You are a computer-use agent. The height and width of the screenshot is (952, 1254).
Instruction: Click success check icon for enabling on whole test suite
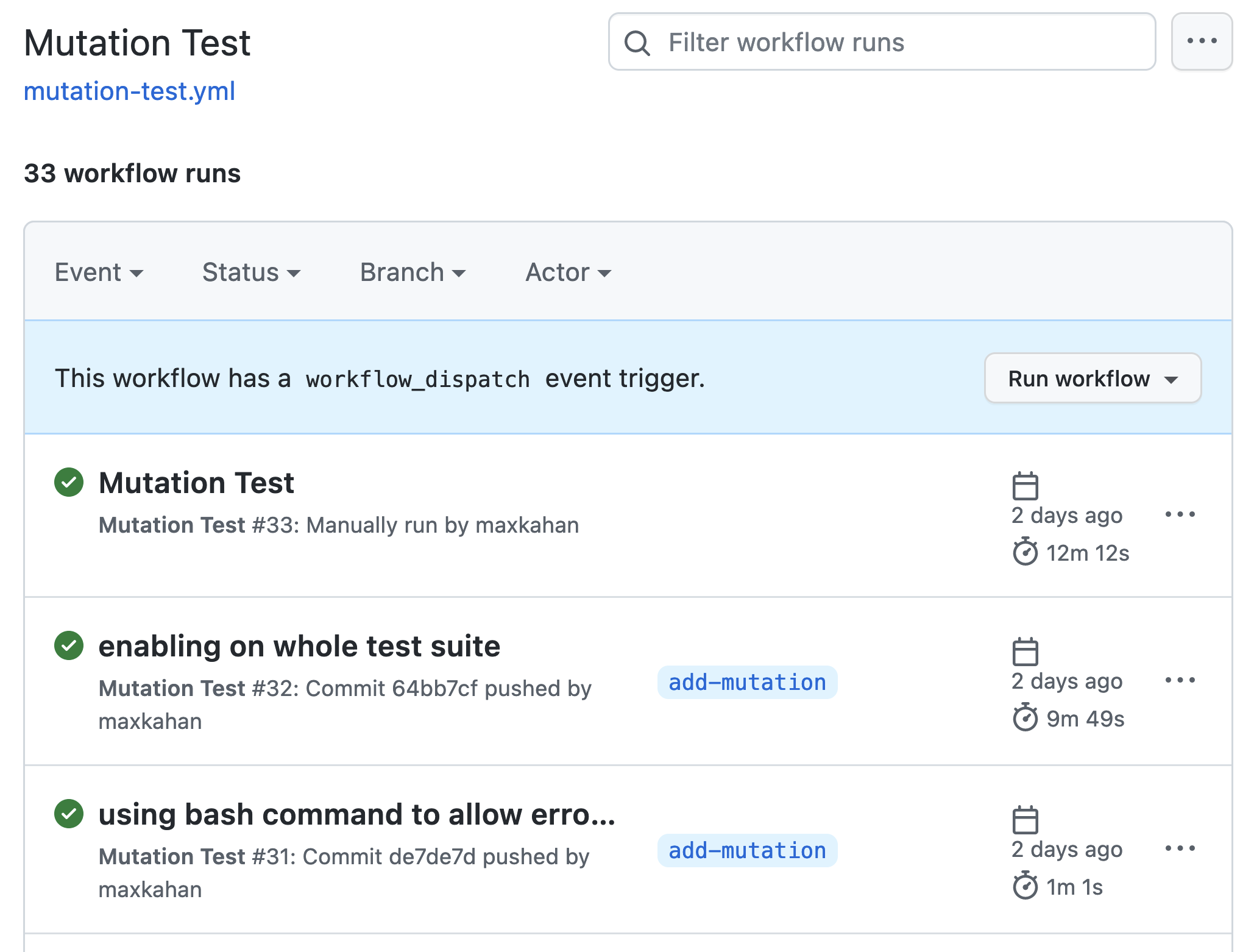(69, 645)
